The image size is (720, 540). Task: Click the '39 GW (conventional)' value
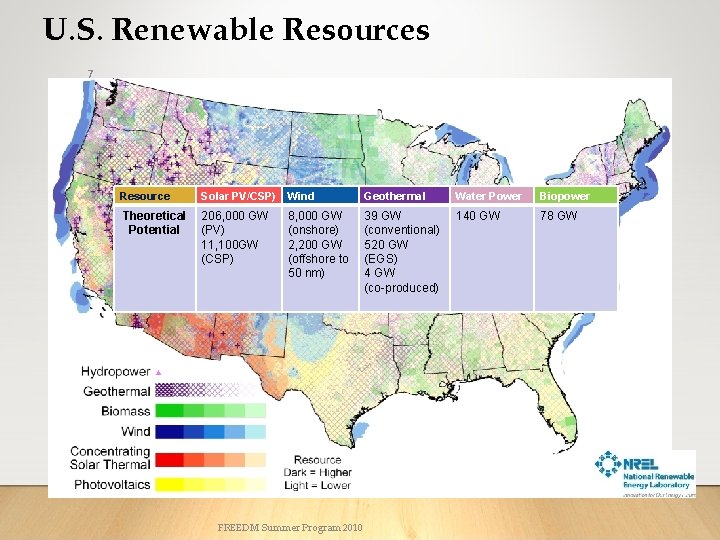coord(402,222)
